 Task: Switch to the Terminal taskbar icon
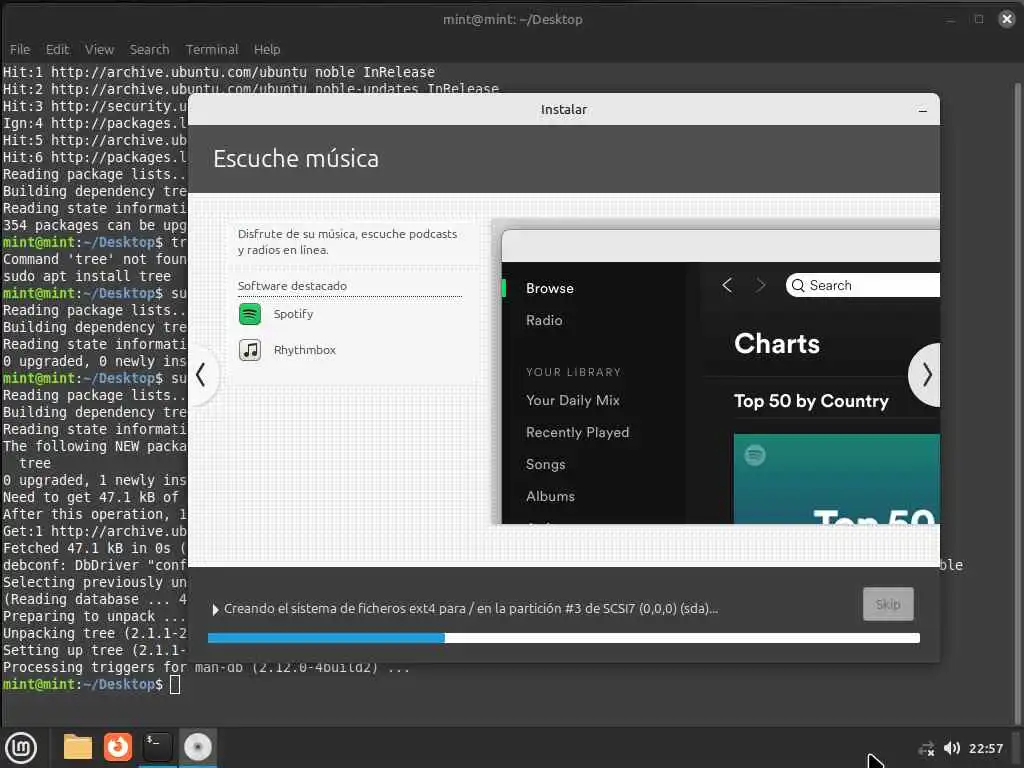(157, 747)
